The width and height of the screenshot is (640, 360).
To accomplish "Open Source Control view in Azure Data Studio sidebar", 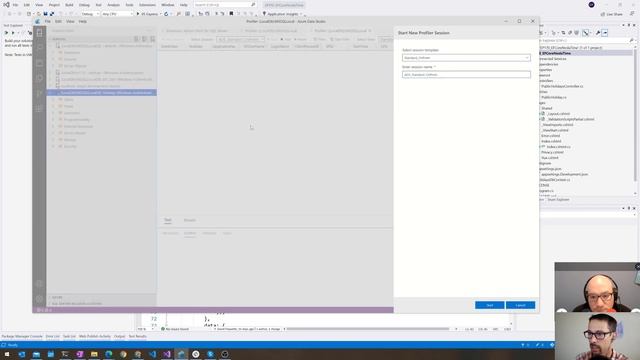I will tap(40, 93).
